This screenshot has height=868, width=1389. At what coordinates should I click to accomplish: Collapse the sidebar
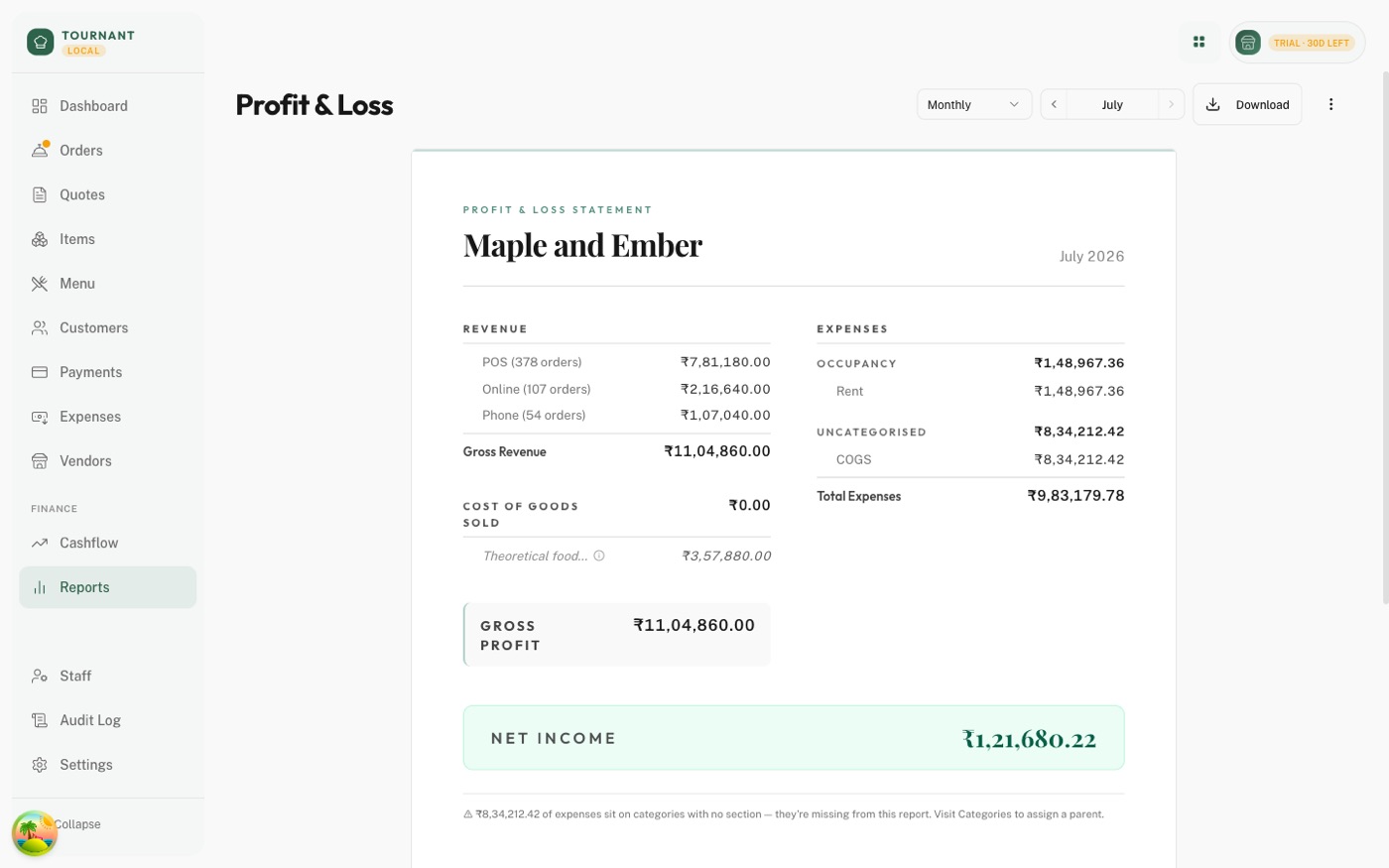(x=77, y=824)
